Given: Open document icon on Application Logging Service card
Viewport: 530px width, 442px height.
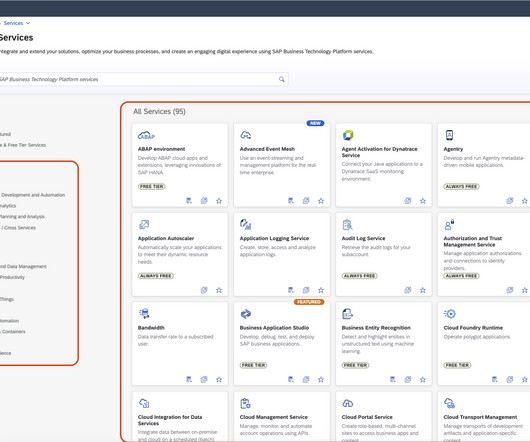Looking at the screenshot, I should (x=291, y=290).
